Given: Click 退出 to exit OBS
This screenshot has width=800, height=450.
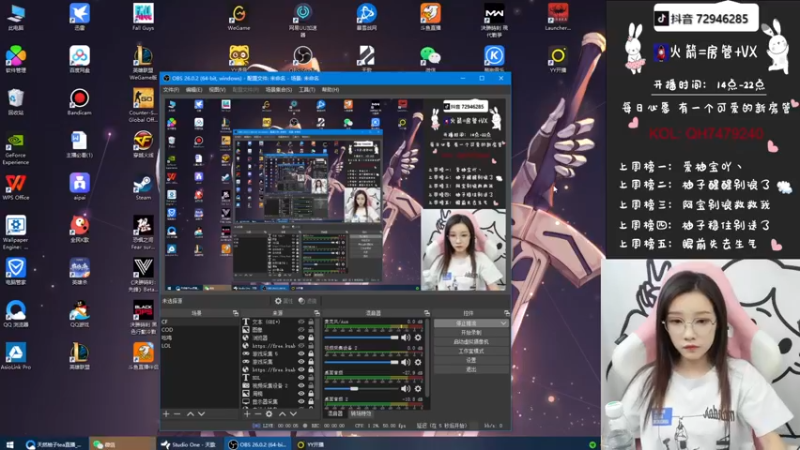Looking at the screenshot, I should [x=471, y=369].
